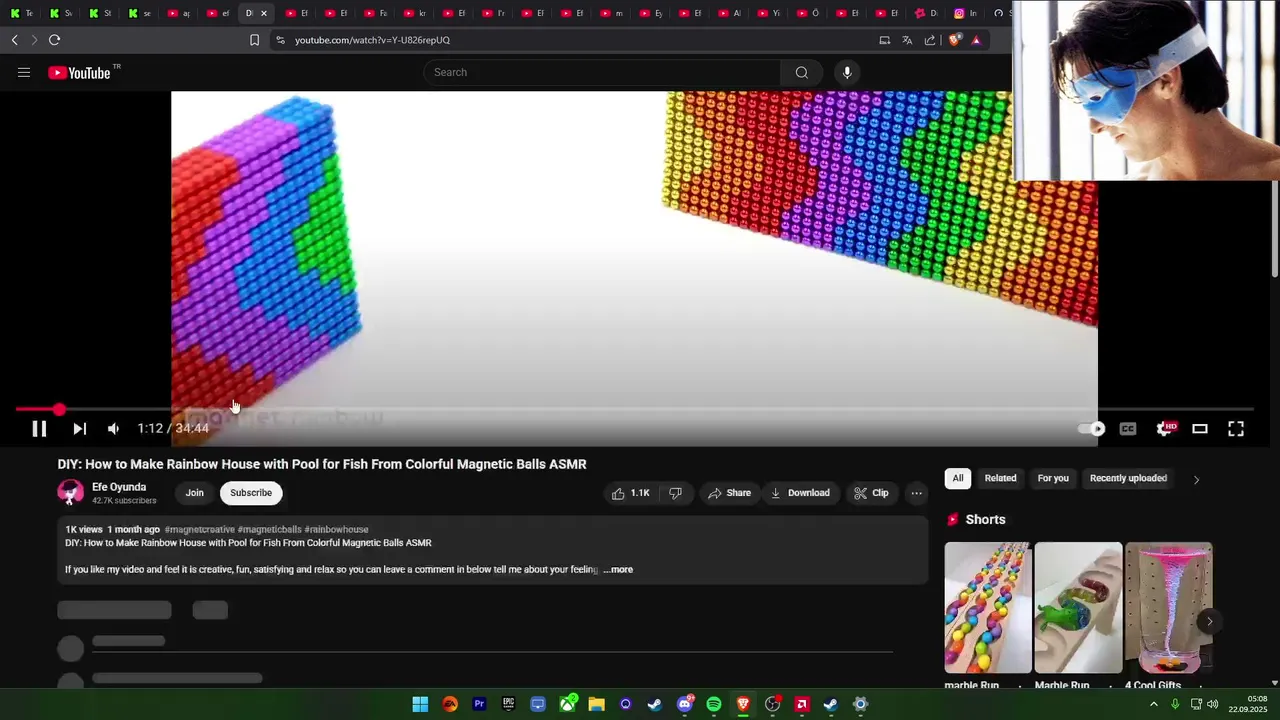Seek using the video progress bar

(634, 409)
